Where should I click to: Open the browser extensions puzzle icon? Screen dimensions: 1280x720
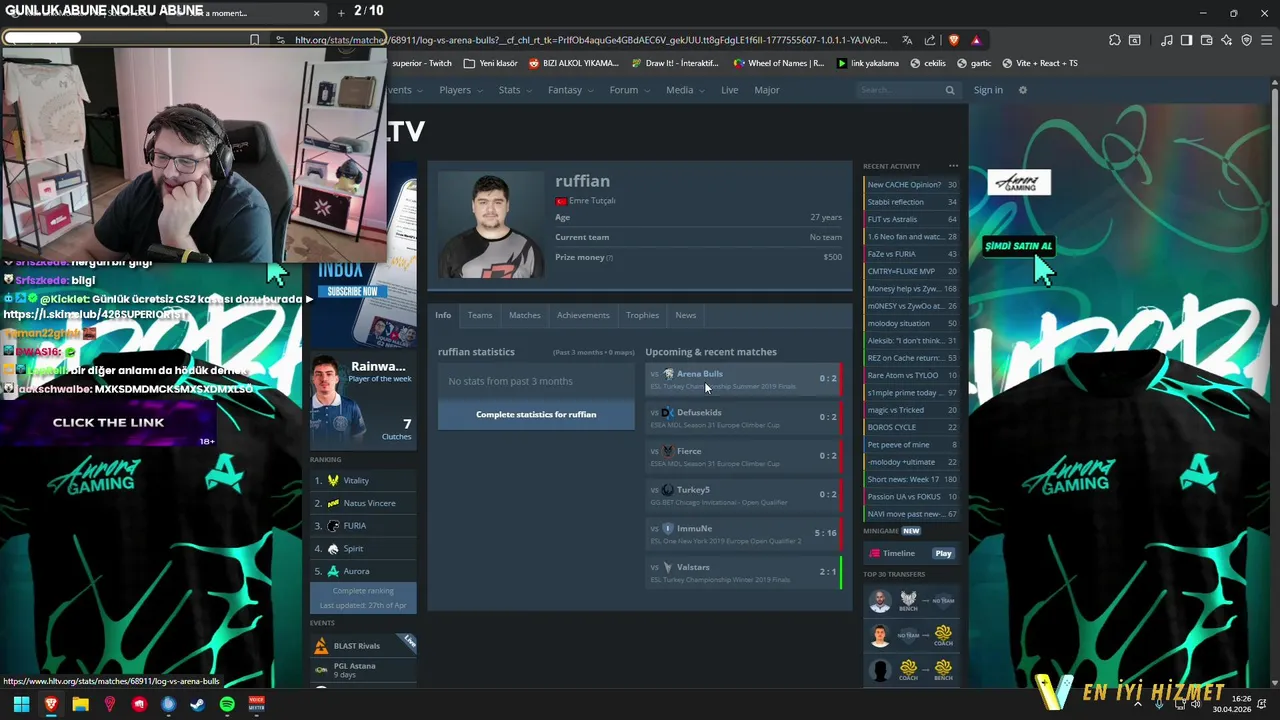1115,40
